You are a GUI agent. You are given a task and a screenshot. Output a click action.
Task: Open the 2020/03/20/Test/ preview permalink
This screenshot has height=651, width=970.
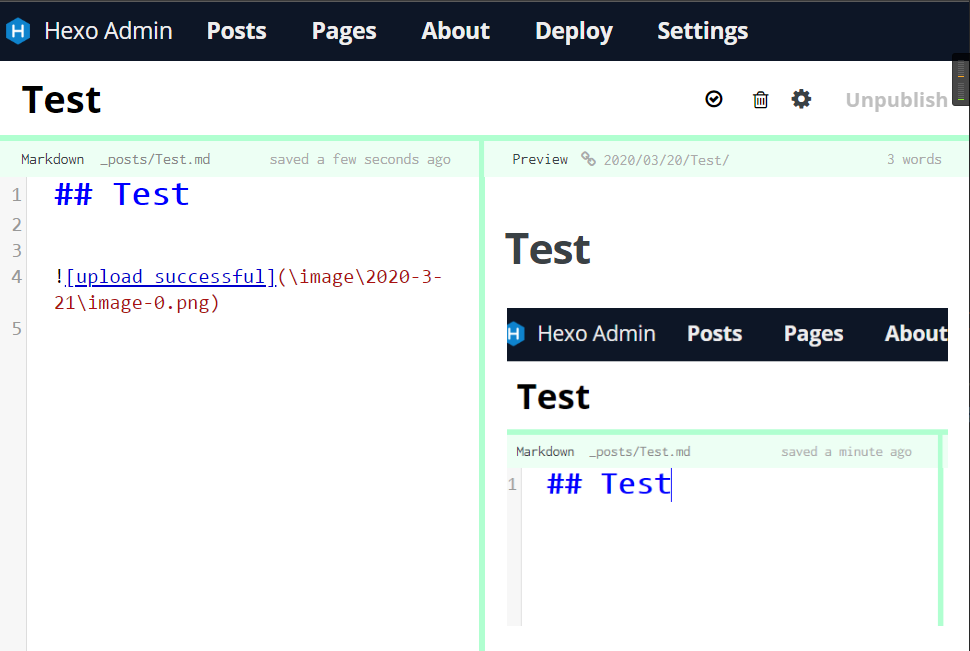pyautogui.click(x=666, y=160)
